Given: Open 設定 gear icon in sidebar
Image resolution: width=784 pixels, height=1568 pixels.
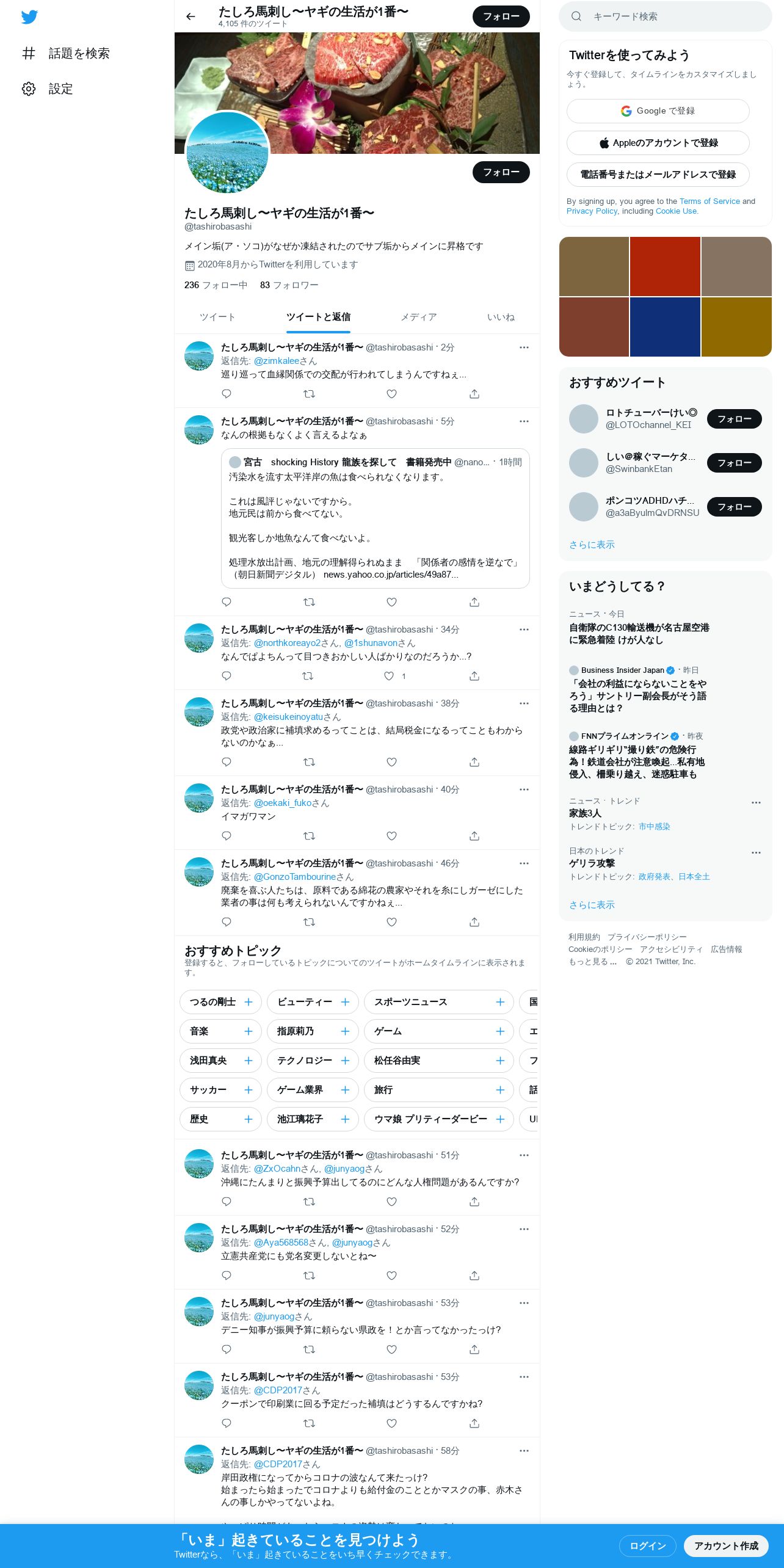Looking at the screenshot, I should 29,89.
